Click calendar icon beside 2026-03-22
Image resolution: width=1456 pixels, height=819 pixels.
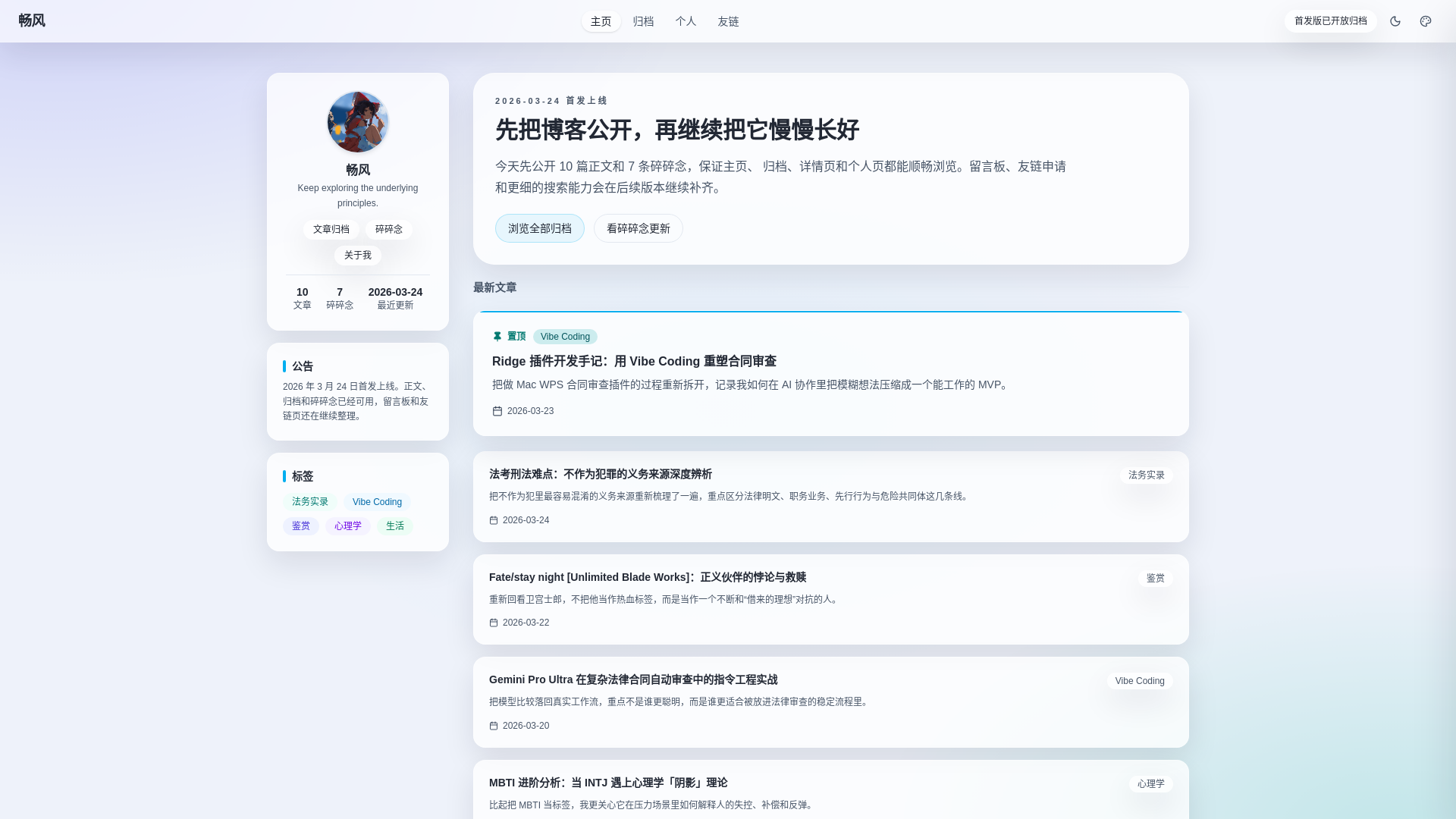click(494, 623)
